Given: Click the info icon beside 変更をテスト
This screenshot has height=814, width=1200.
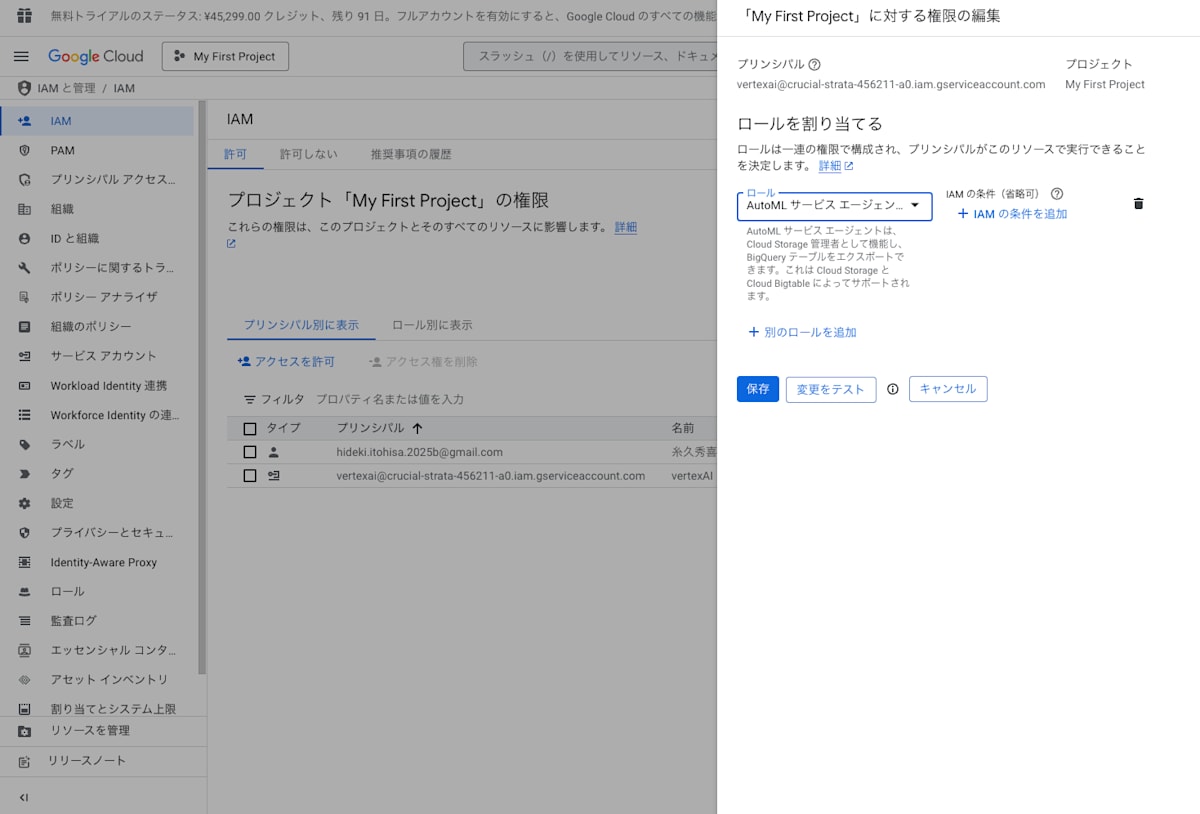Looking at the screenshot, I should tap(892, 389).
